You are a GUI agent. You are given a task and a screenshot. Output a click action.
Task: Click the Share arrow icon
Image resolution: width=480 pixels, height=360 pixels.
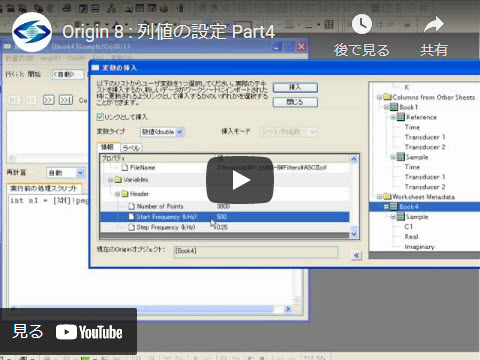(x=434, y=25)
